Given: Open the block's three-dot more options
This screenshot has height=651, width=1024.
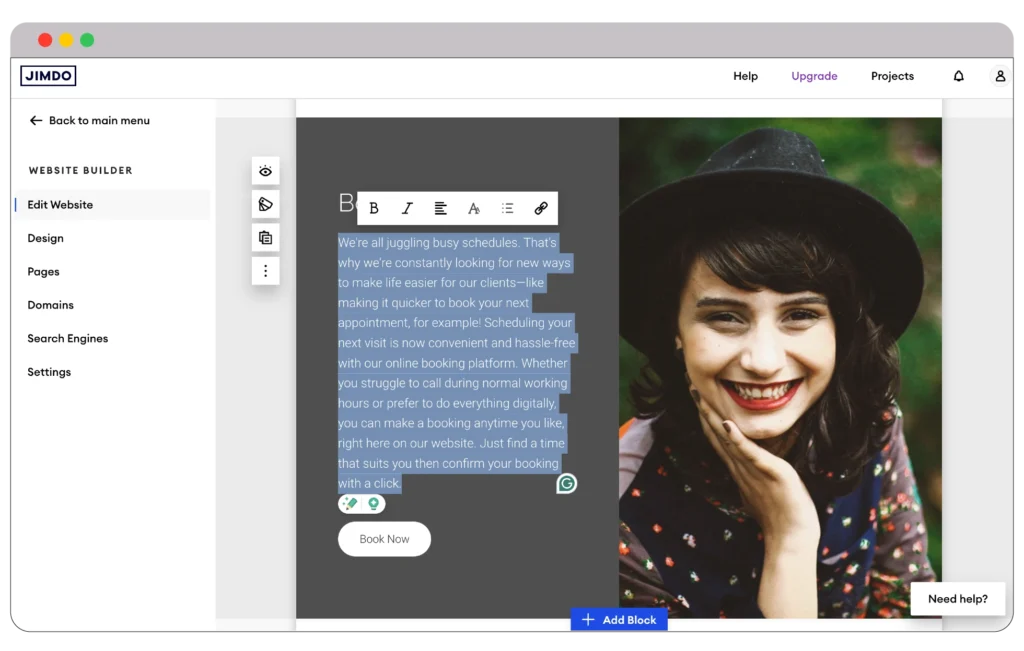Looking at the screenshot, I should pos(265,271).
